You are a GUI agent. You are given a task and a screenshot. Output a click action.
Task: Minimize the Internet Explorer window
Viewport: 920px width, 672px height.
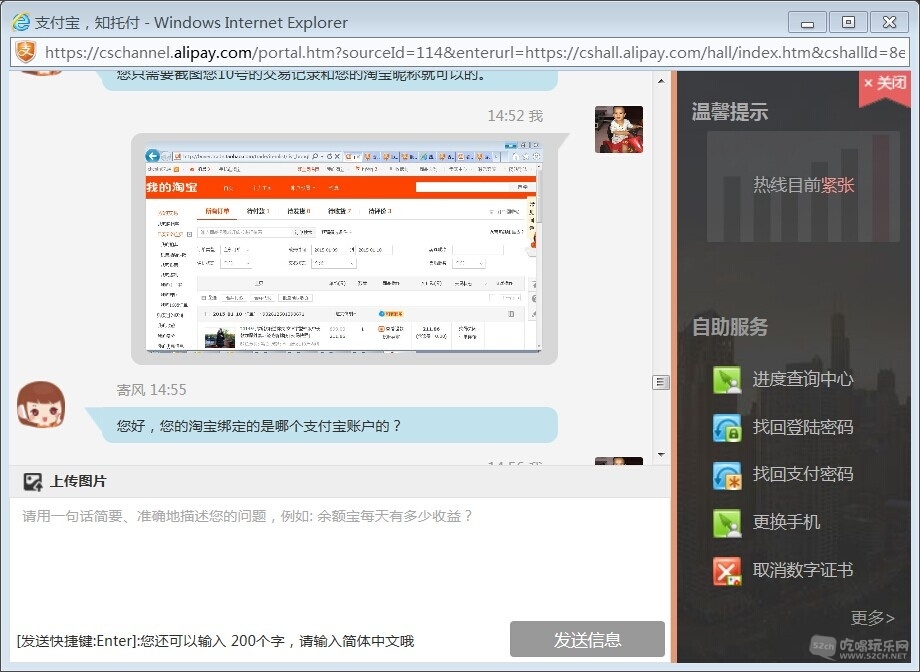tap(807, 23)
